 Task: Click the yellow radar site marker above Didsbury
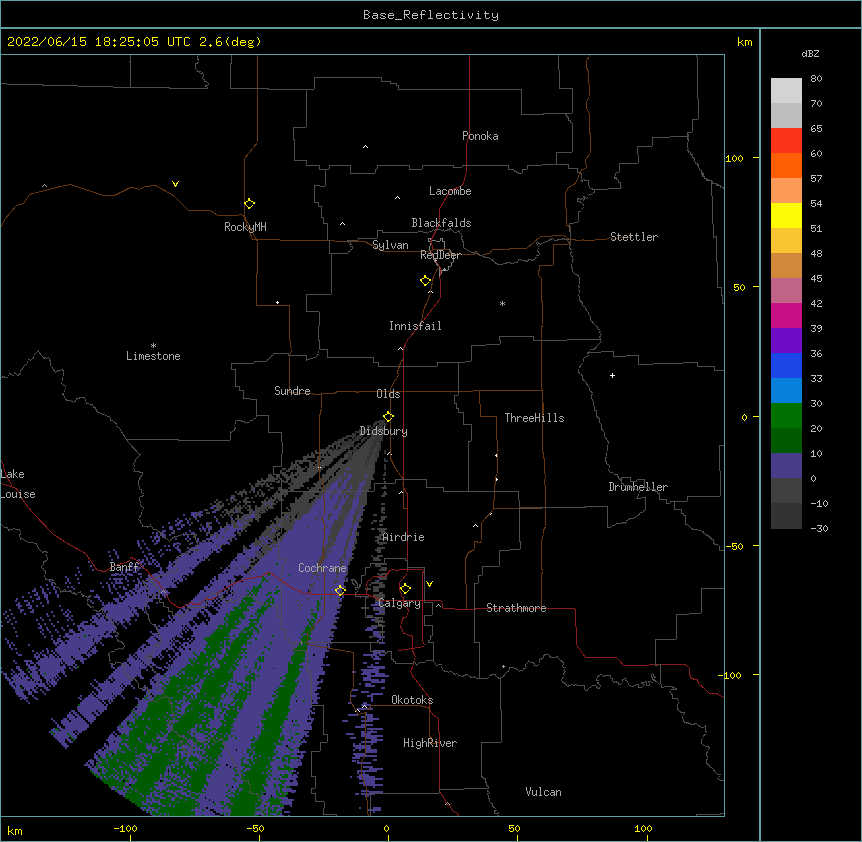(x=388, y=417)
